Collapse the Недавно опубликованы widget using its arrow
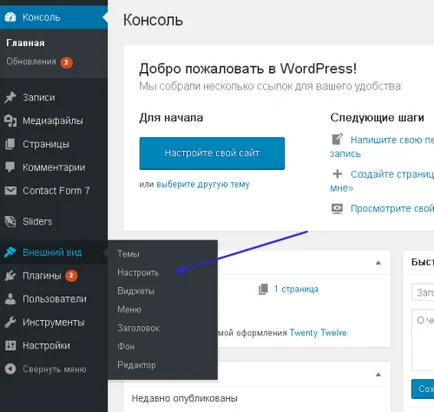 (378, 374)
